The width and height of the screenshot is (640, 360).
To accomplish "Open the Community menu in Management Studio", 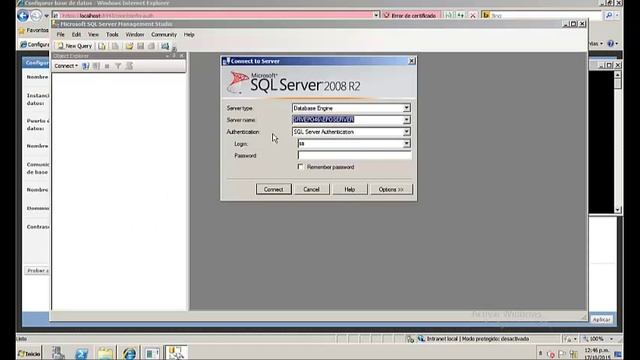I will tap(164, 35).
